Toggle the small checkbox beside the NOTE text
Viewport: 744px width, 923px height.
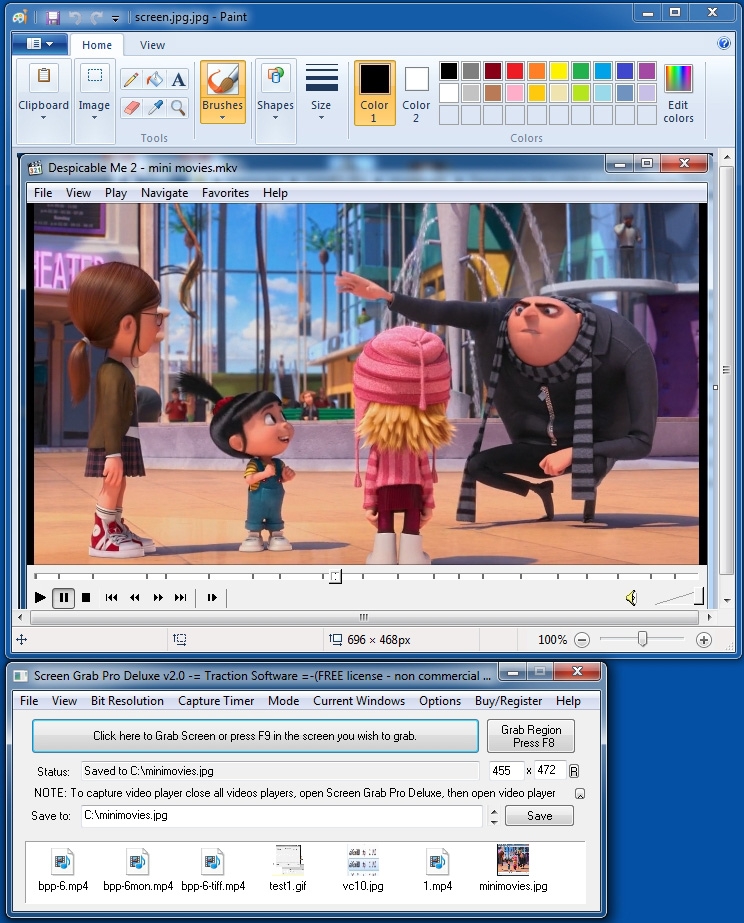pos(580,794)
